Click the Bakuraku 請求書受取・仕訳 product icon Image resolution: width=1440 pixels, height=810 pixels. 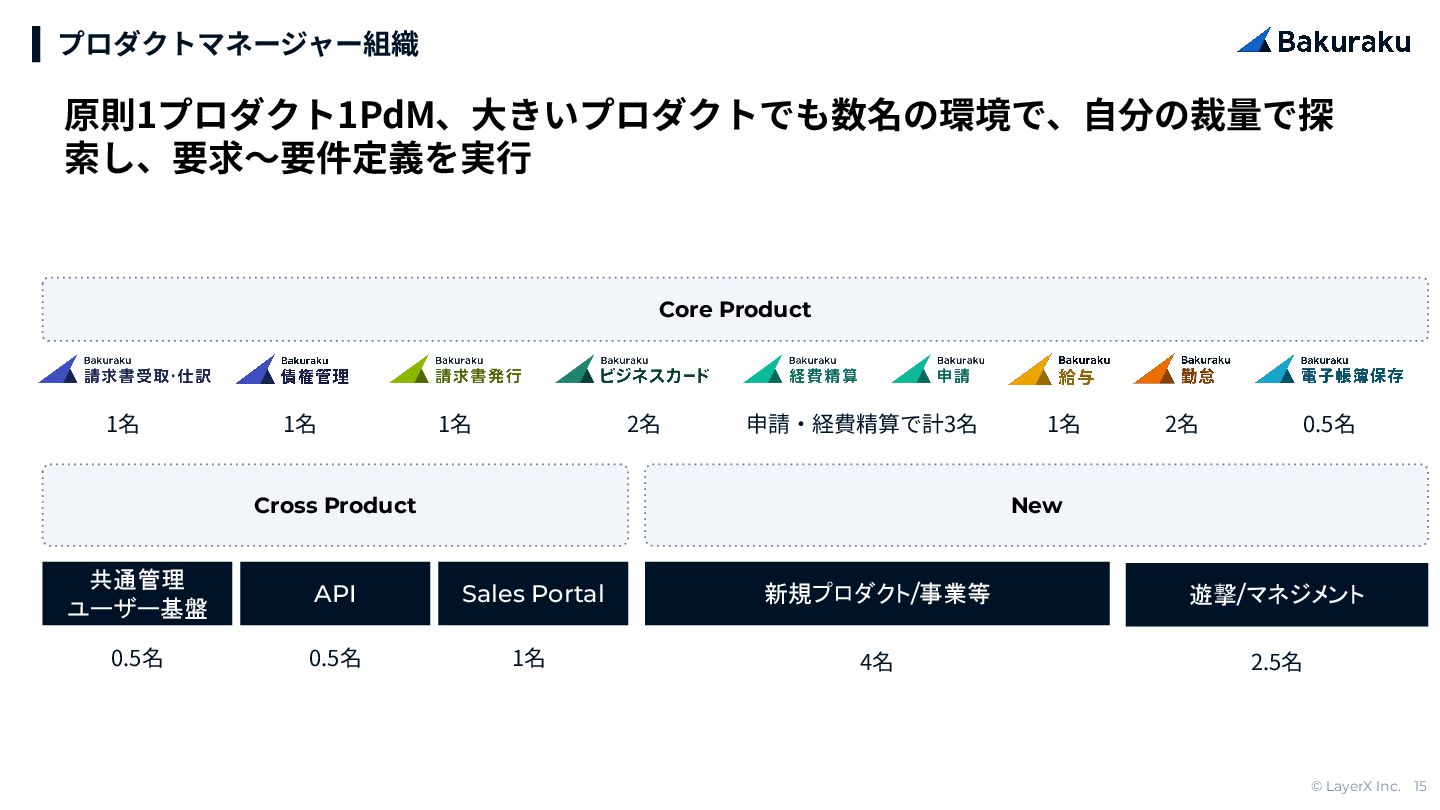point(125,370)
